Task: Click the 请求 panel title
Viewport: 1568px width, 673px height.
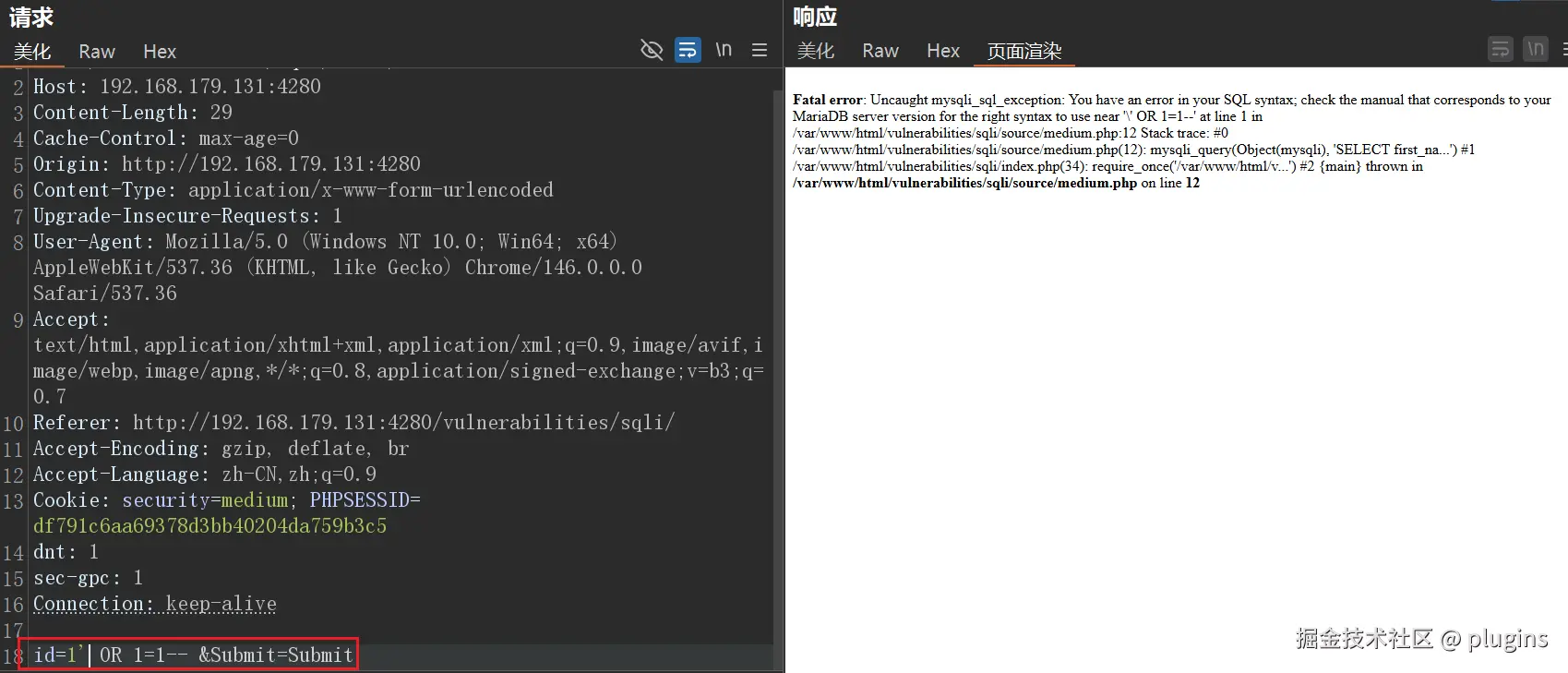Action: click(x=31, y=17)
